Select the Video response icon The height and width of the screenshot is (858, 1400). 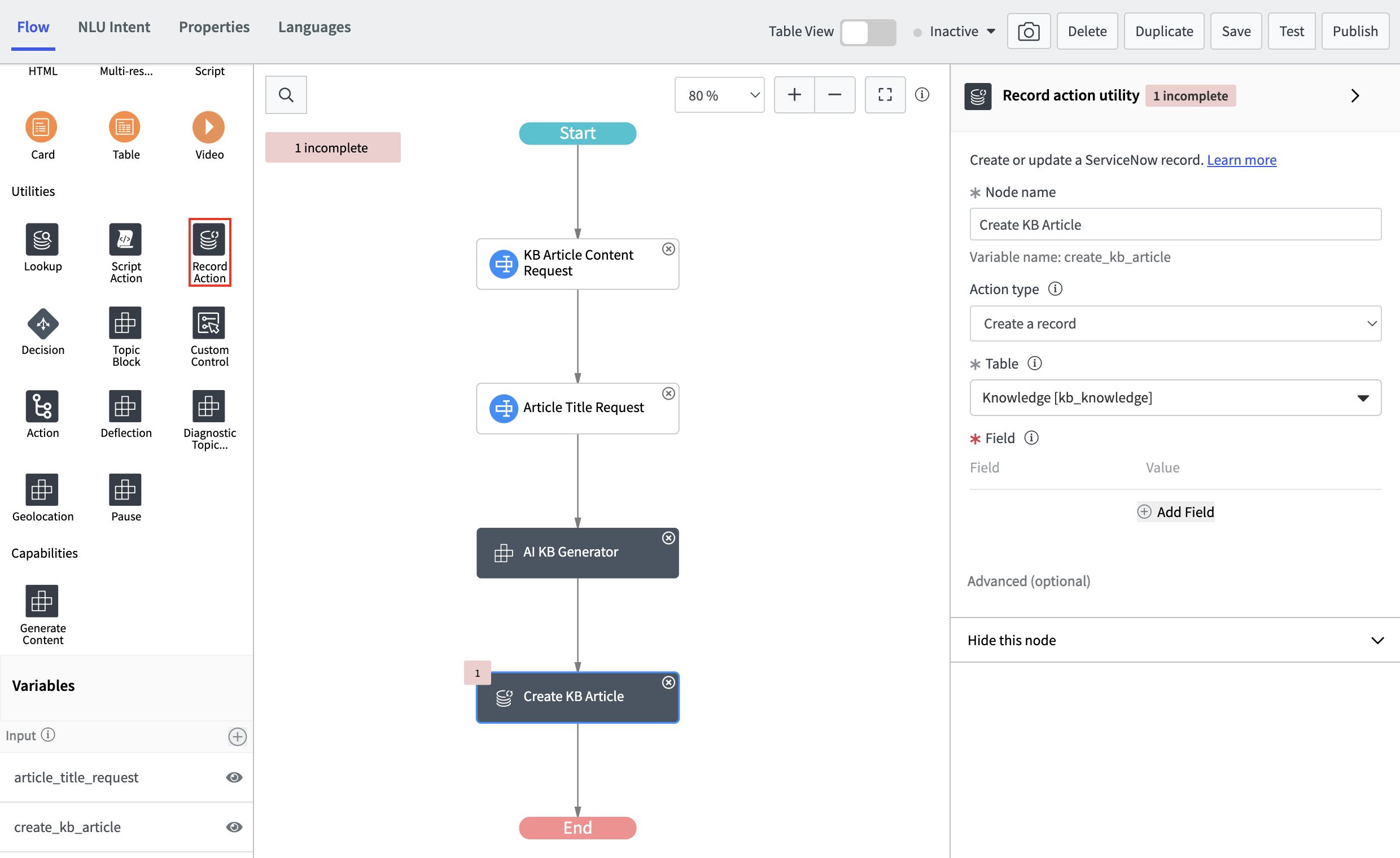point(208,126)
